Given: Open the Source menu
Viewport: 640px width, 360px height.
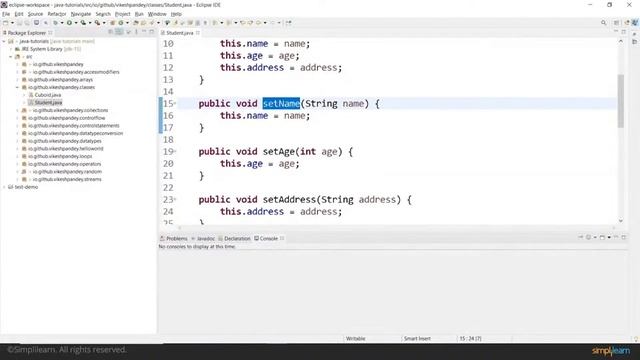Looking at the screenshot, I should point(35,14).
